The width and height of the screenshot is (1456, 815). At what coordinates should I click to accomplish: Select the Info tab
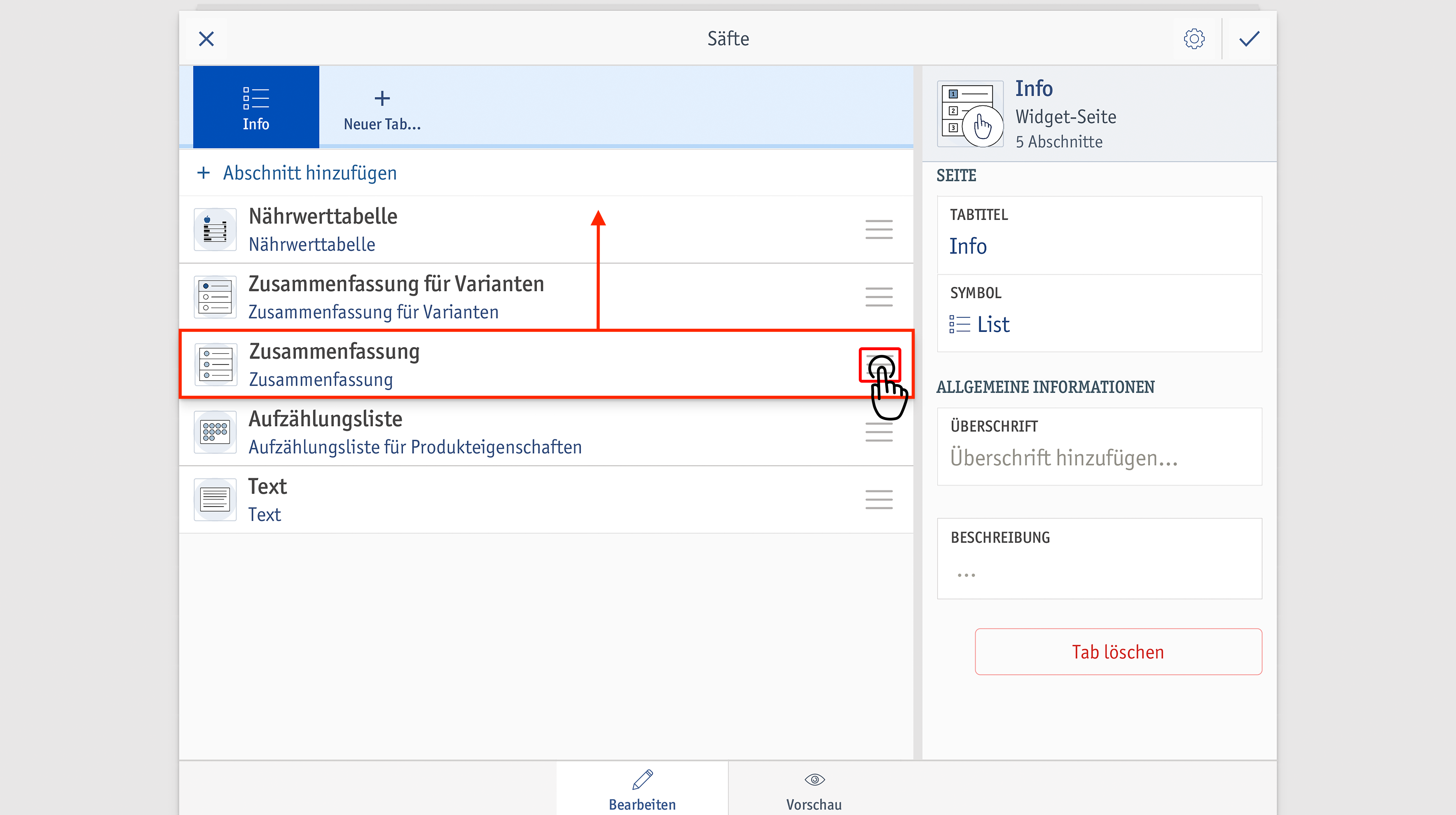(x=256, y=107)
